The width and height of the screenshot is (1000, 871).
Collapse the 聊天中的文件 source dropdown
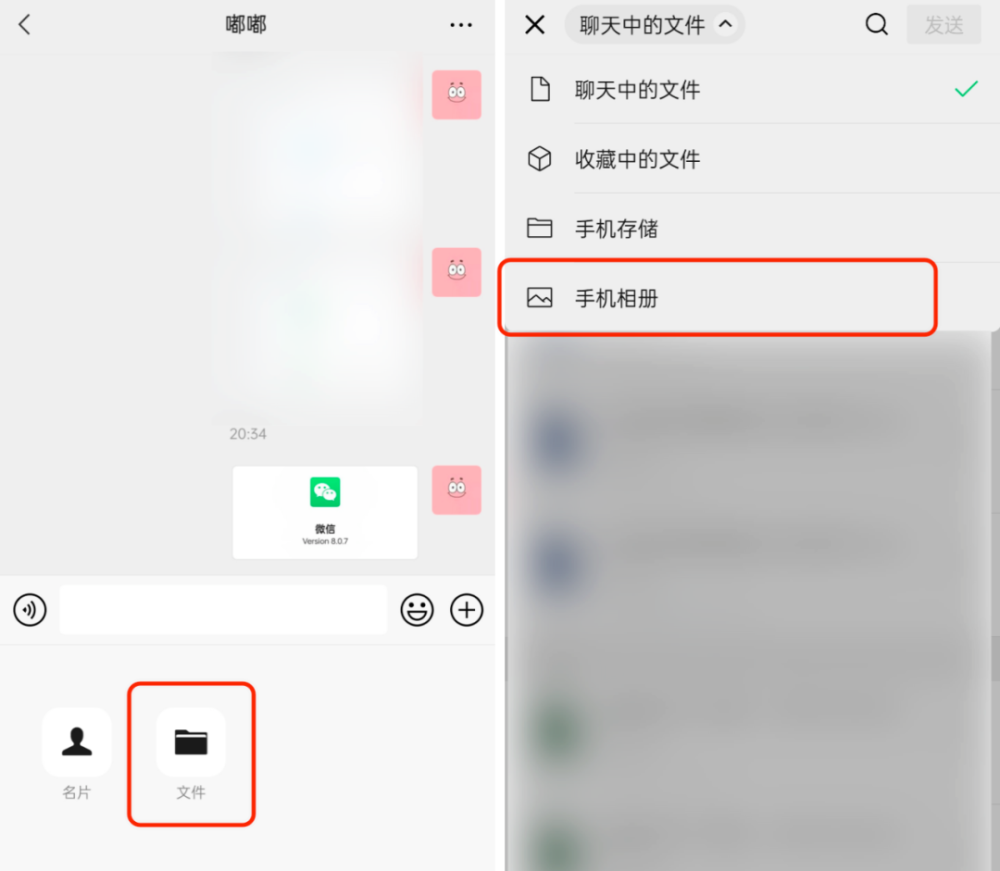point(655,25)
